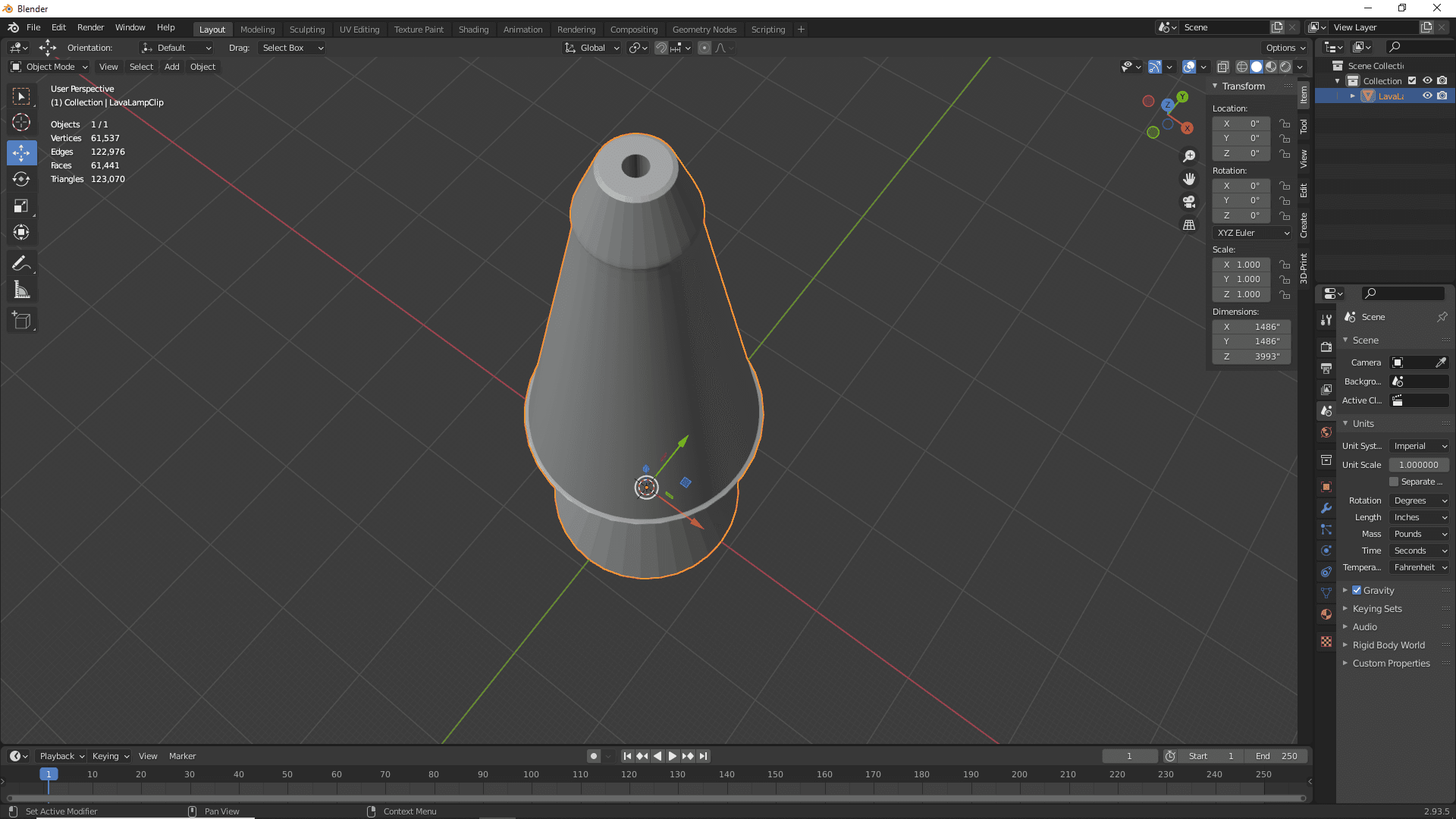The image size is (1456, 819).
Task: Select the Add Cube tool
Action: [x=21, y=321]
